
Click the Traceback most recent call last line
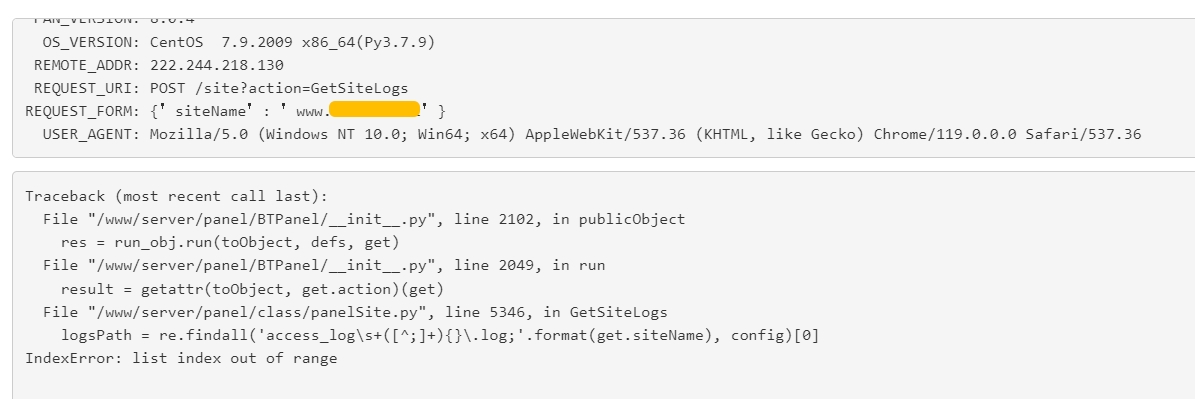[176, 196]
